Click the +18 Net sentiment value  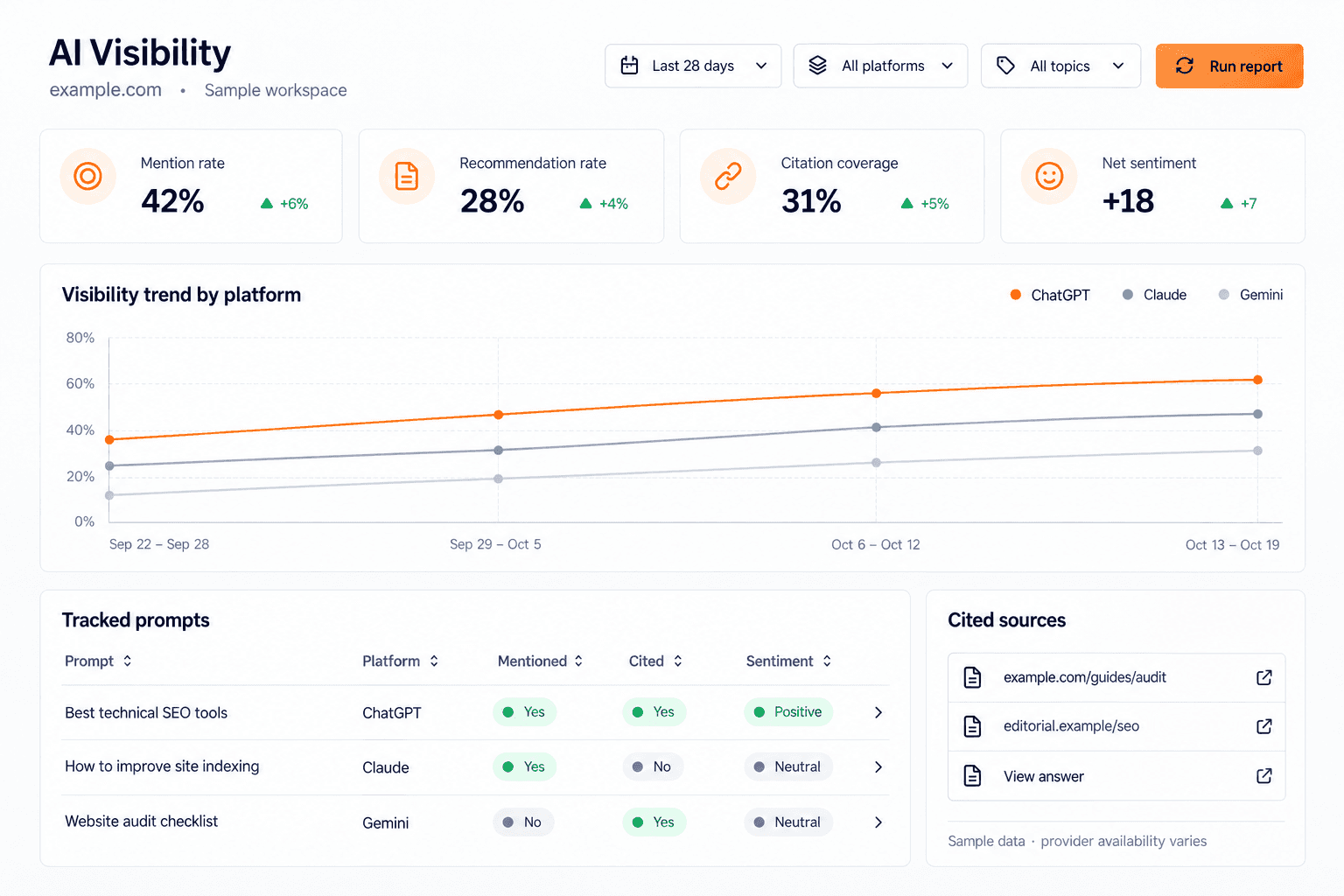pos(1128,201)
